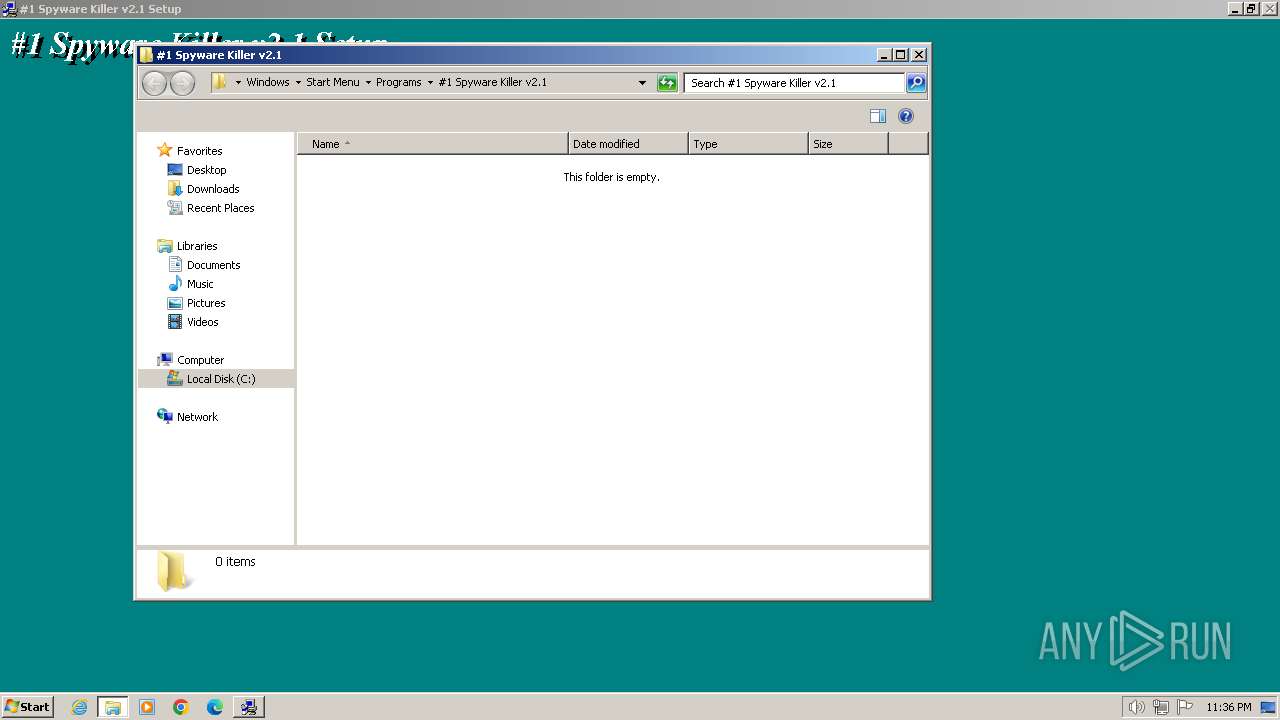This screenshot has width=1280, height=720.
Task: Click the Recent Places icon
Action: click(x=175, y=208)
